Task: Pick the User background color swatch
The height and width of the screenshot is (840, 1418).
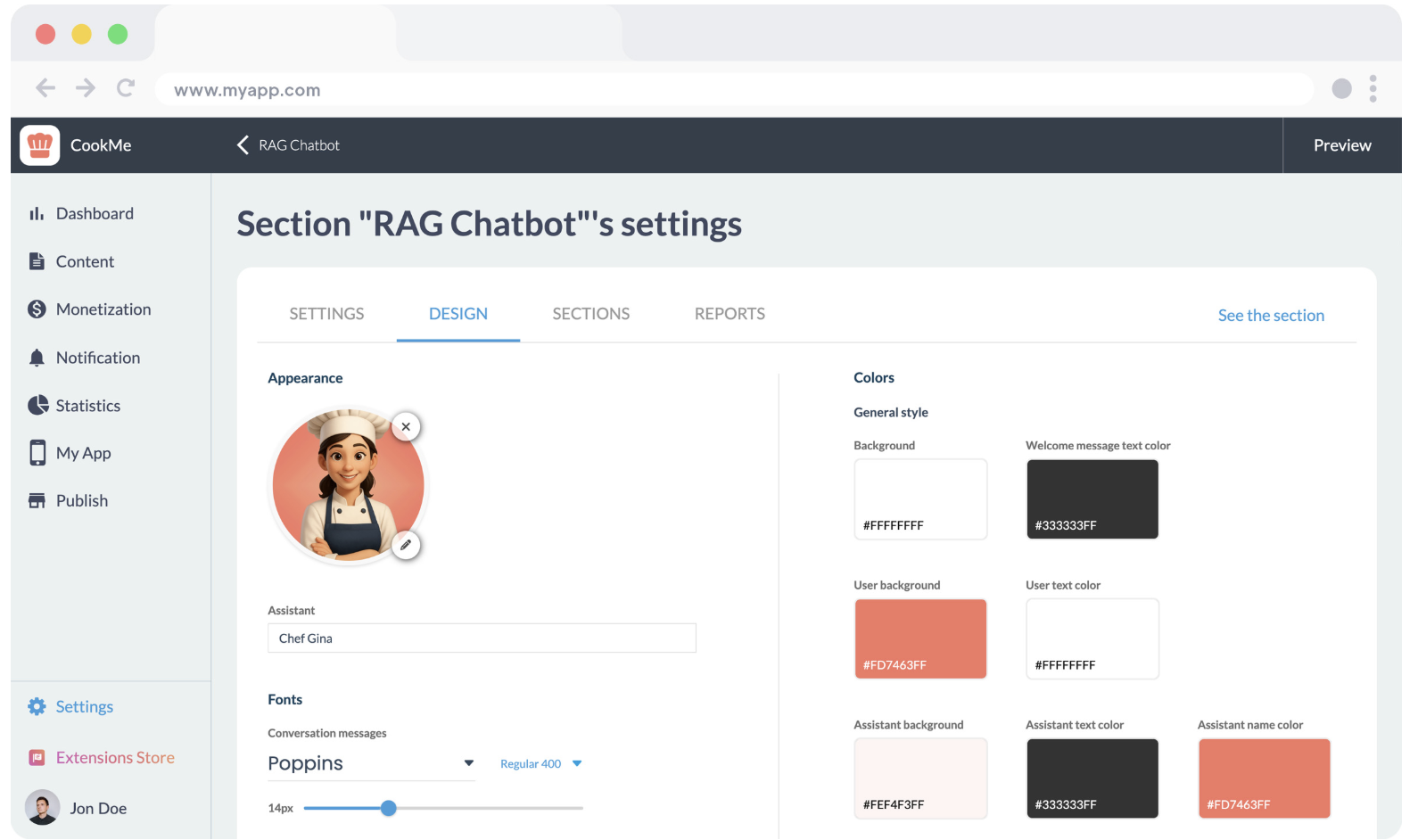Action: (x=920, y=638)
